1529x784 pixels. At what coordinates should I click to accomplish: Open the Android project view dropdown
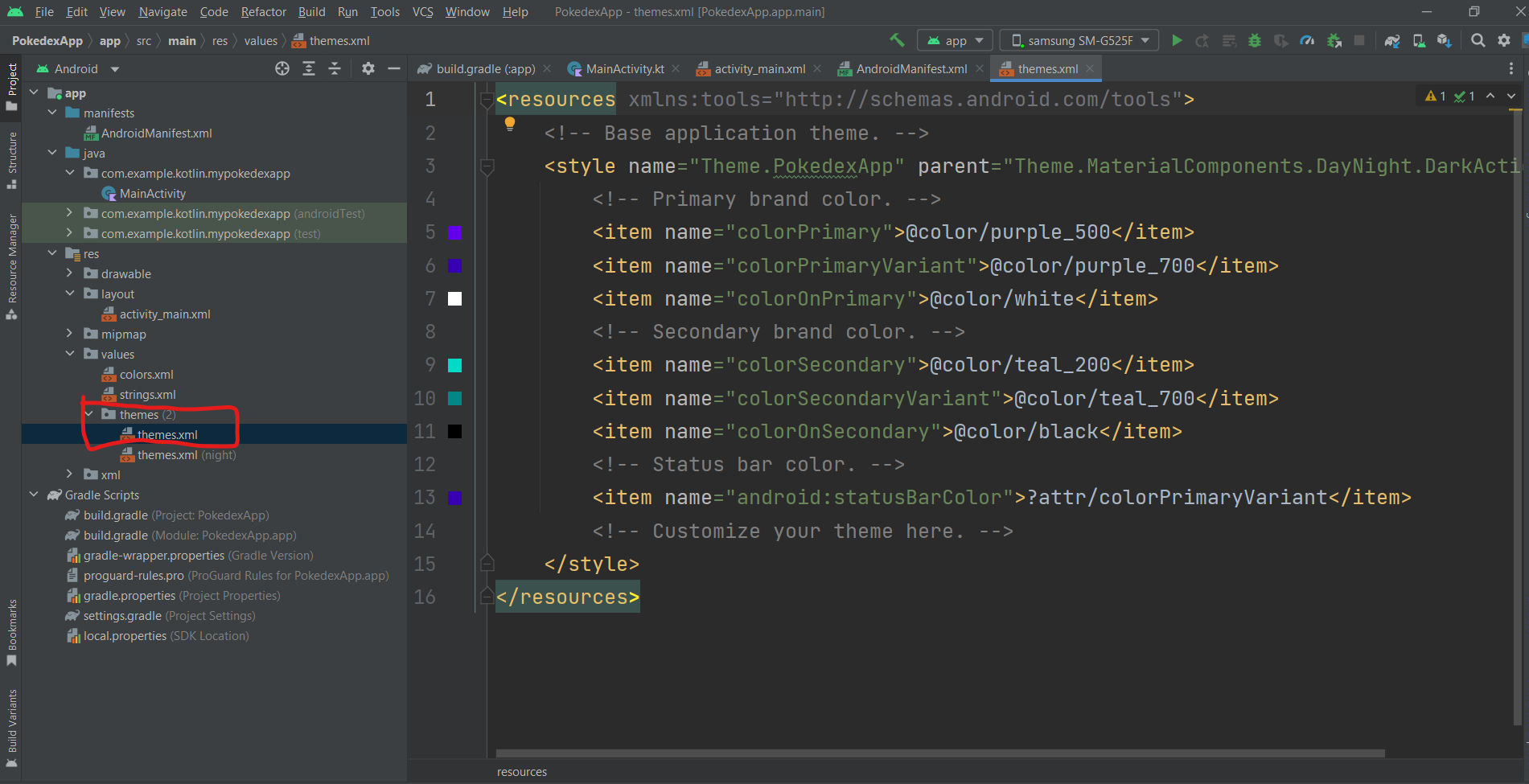tap(86, 69)
